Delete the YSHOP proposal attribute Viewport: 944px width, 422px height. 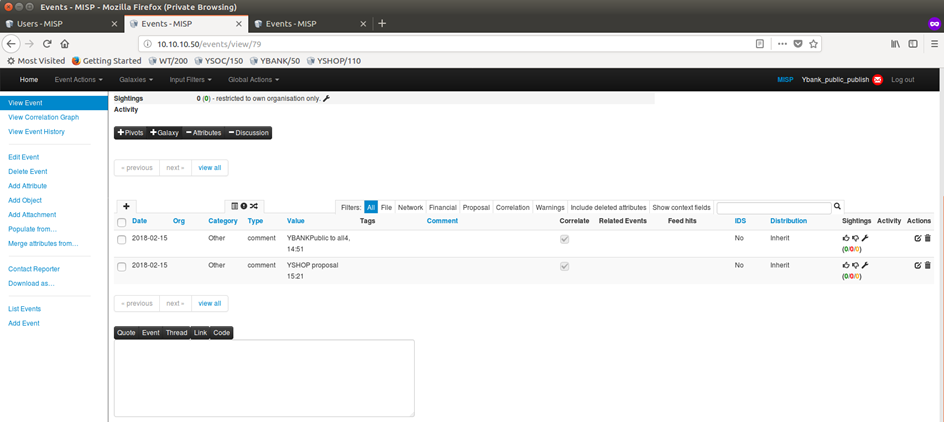click(927, 265)
